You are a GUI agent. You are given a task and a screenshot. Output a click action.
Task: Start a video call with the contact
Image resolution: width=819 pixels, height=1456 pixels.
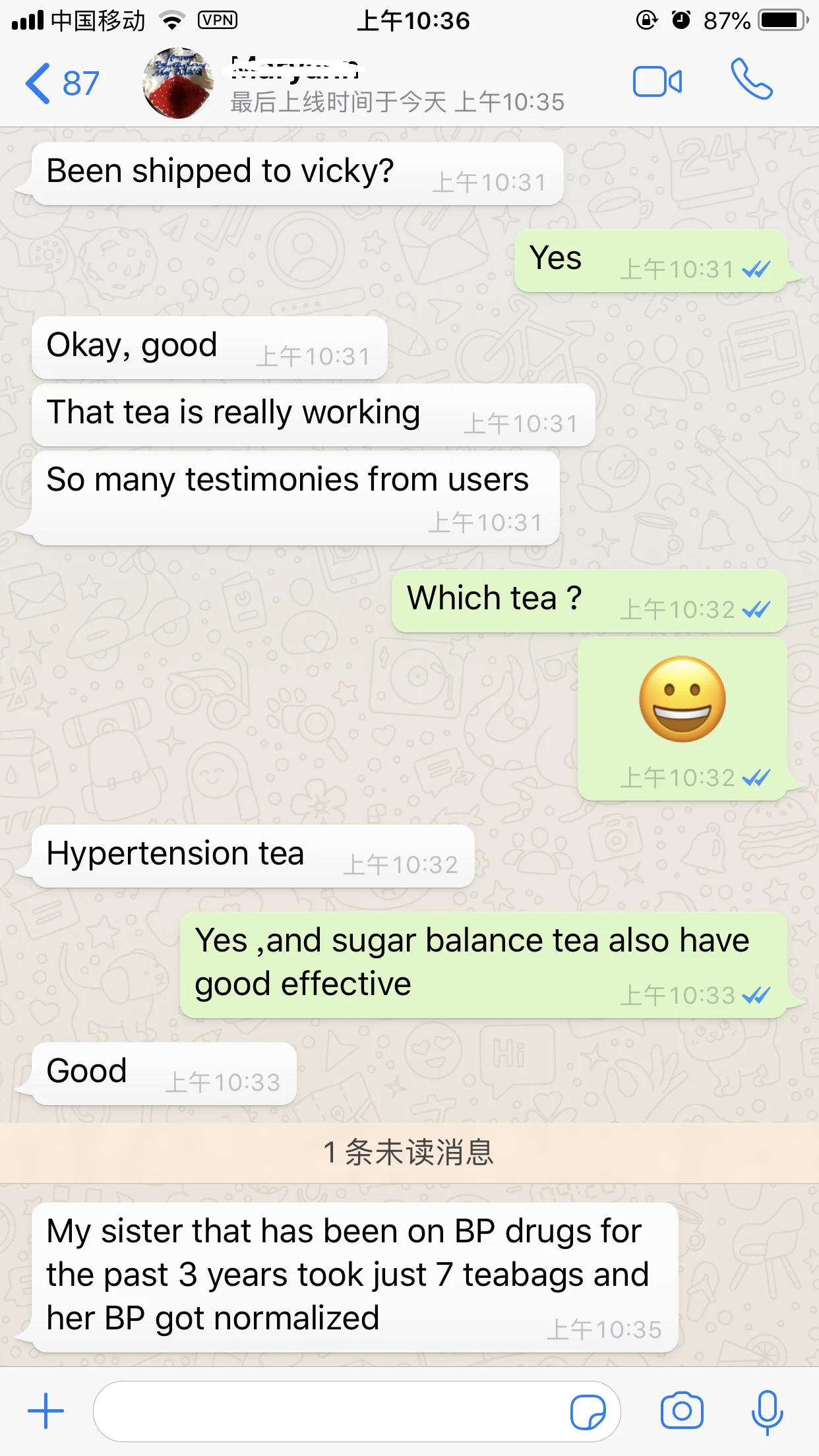coord(657,82)
